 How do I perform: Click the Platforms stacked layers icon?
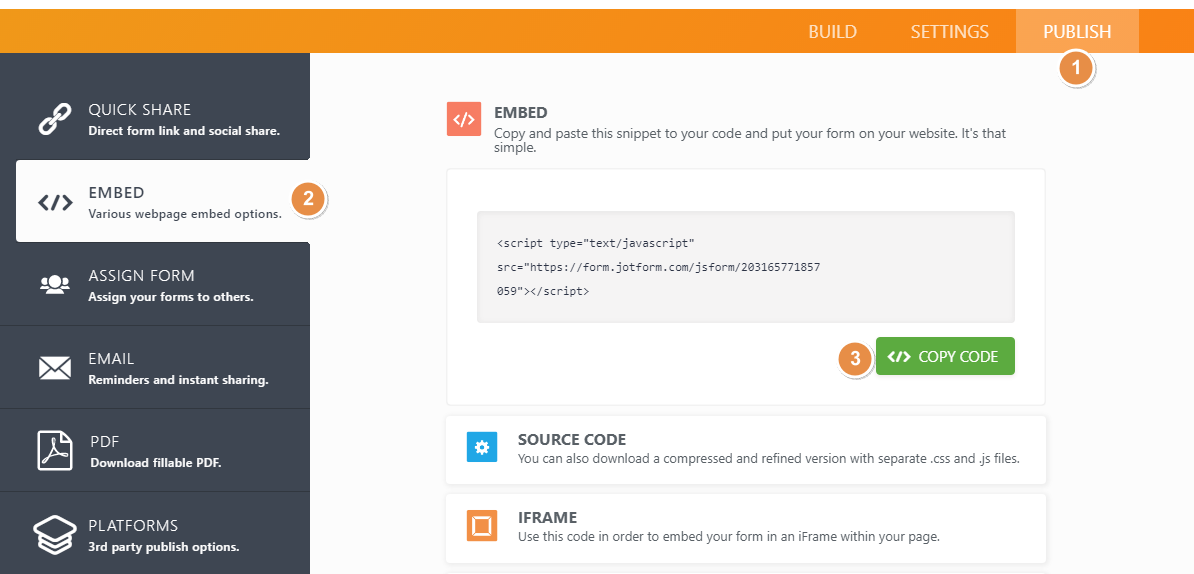coord(54,535)
